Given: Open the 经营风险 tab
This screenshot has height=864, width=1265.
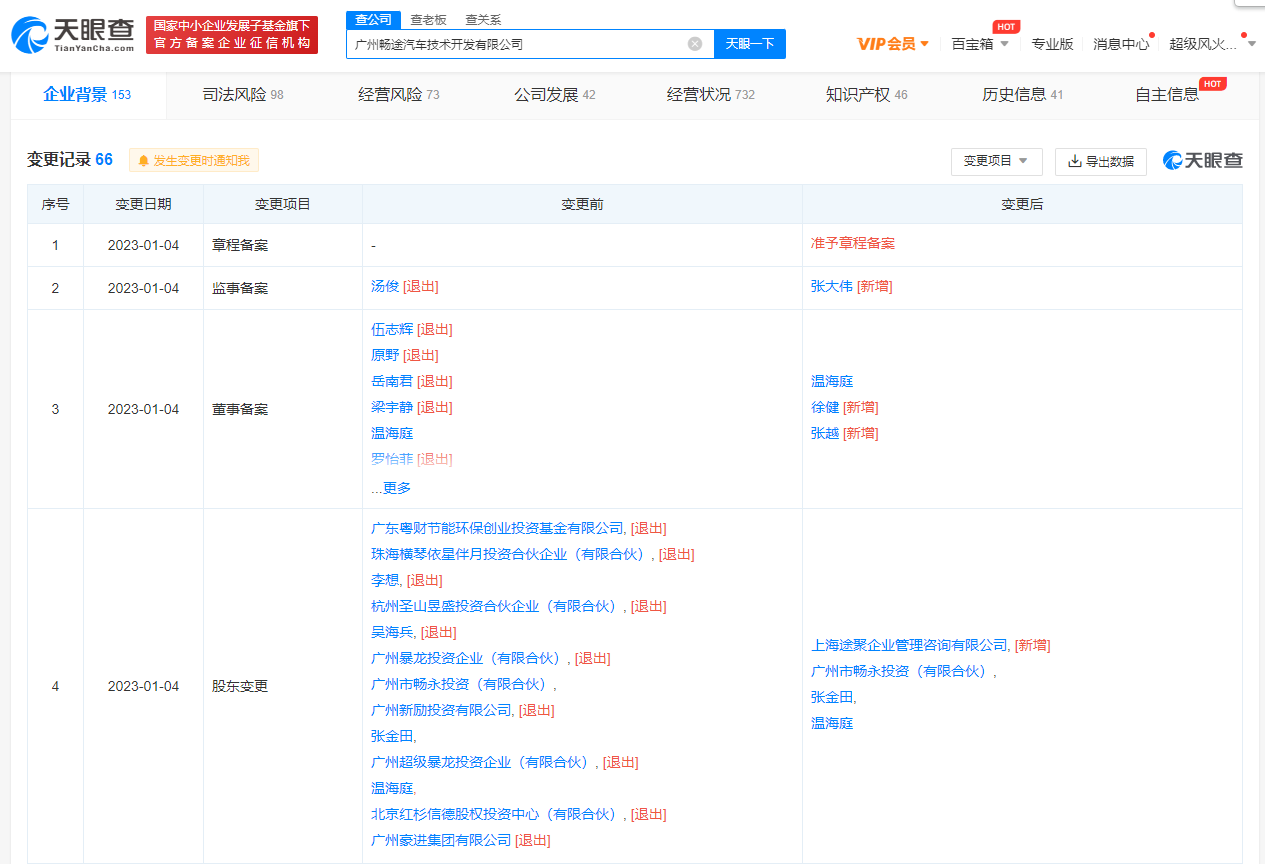Looking at the screenshot, I should point(399,95).
